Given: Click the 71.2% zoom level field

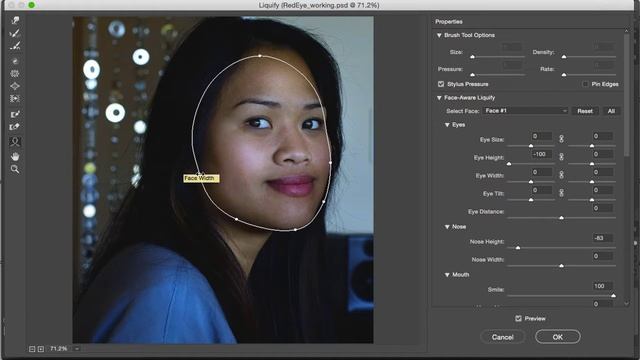Looking at the screenshot, I should coord(59,349).
